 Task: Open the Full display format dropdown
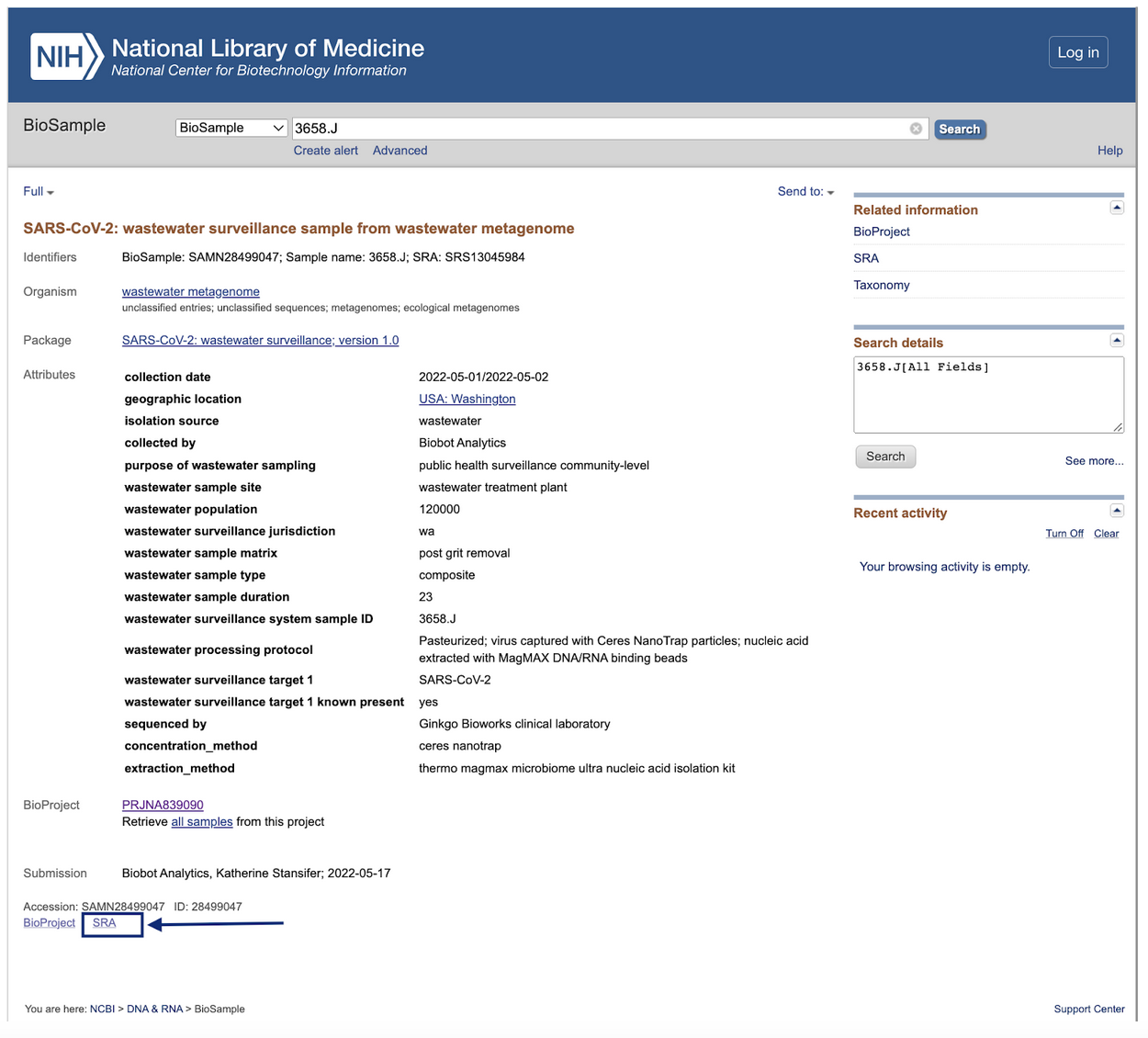coord(39,191)
